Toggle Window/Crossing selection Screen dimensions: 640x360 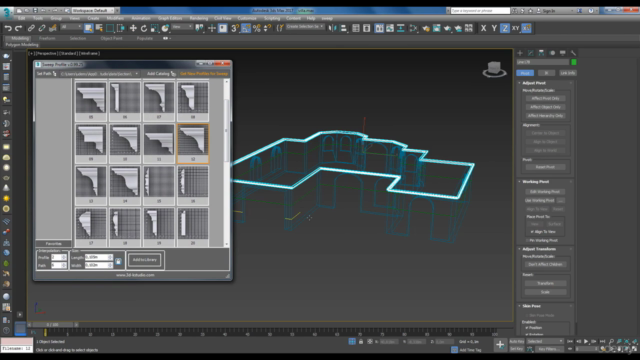[121, 28]
